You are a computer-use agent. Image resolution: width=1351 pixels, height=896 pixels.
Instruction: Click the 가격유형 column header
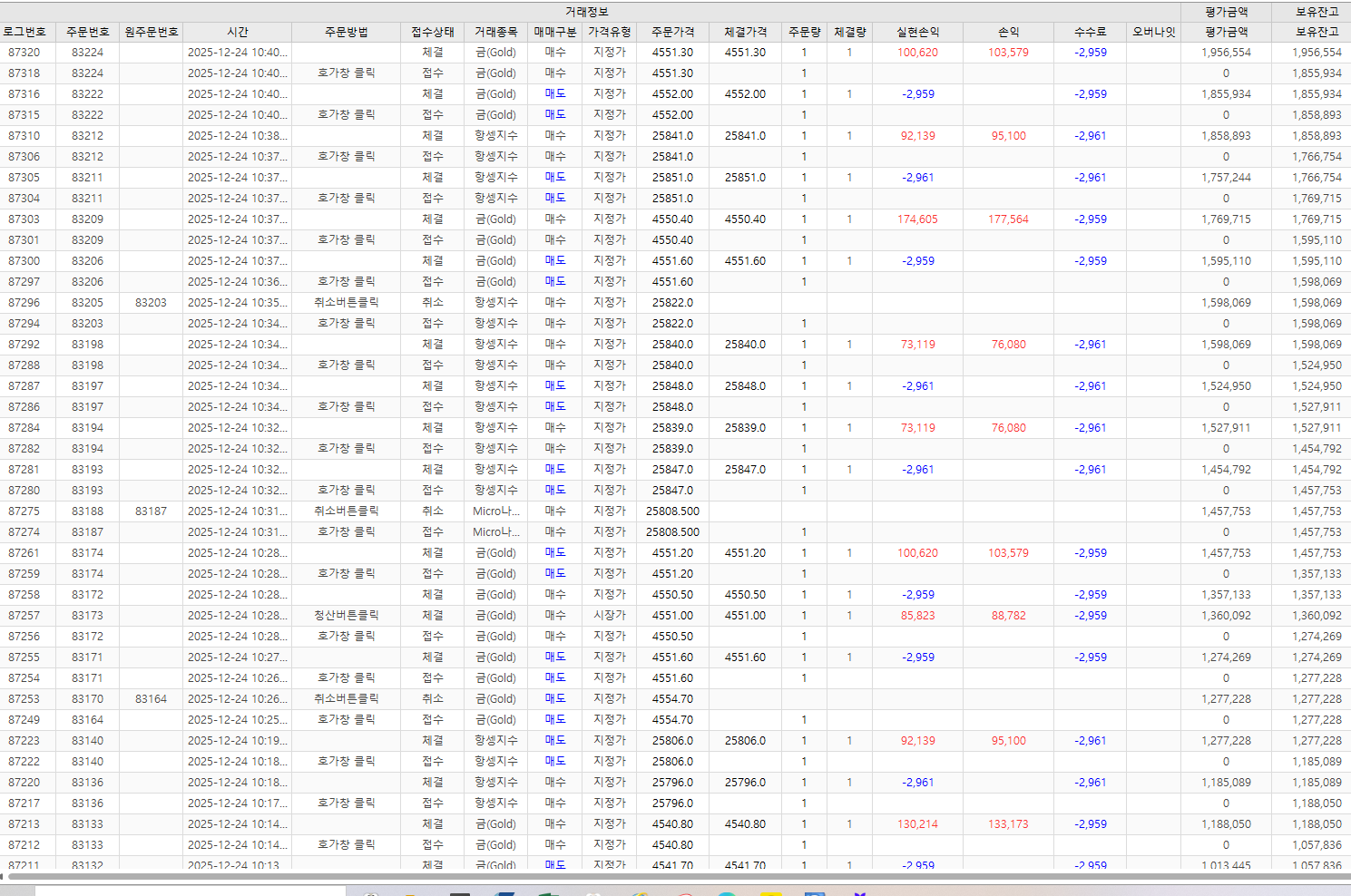[x=610, y=32]
